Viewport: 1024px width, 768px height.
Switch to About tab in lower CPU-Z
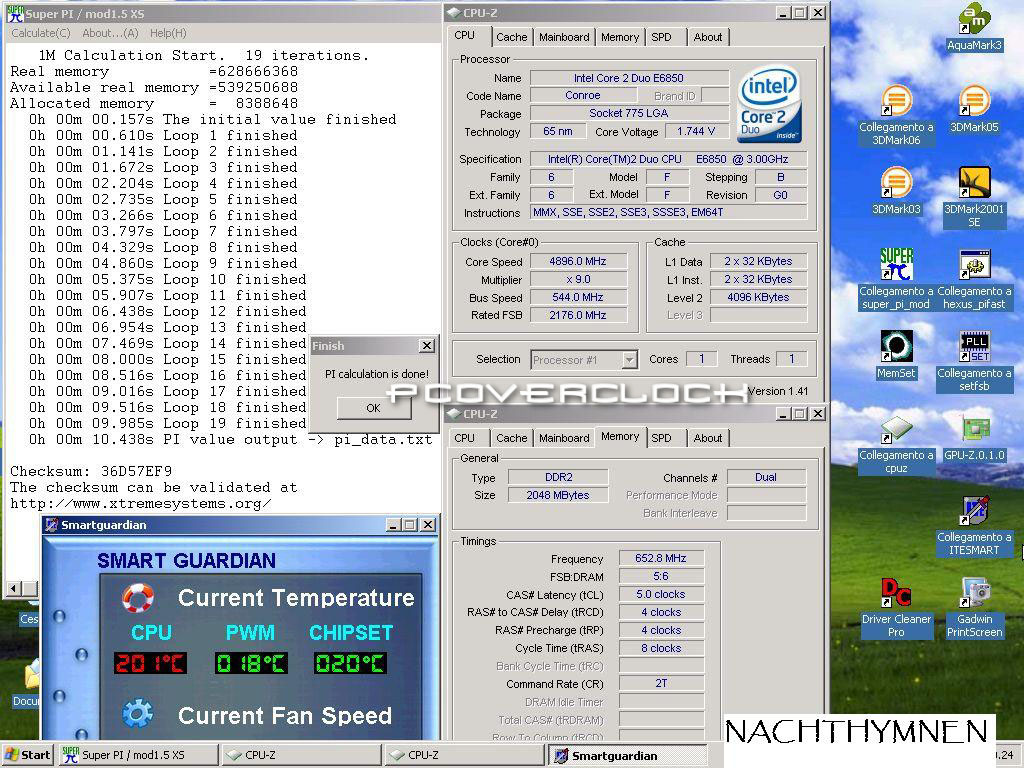tap(708, 438)
